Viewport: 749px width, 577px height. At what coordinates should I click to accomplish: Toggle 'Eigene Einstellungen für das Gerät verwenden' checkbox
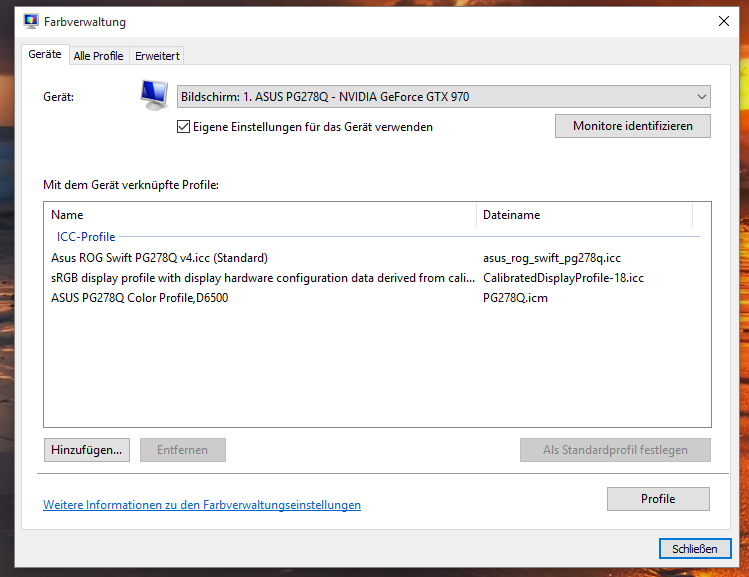point(183,127)
